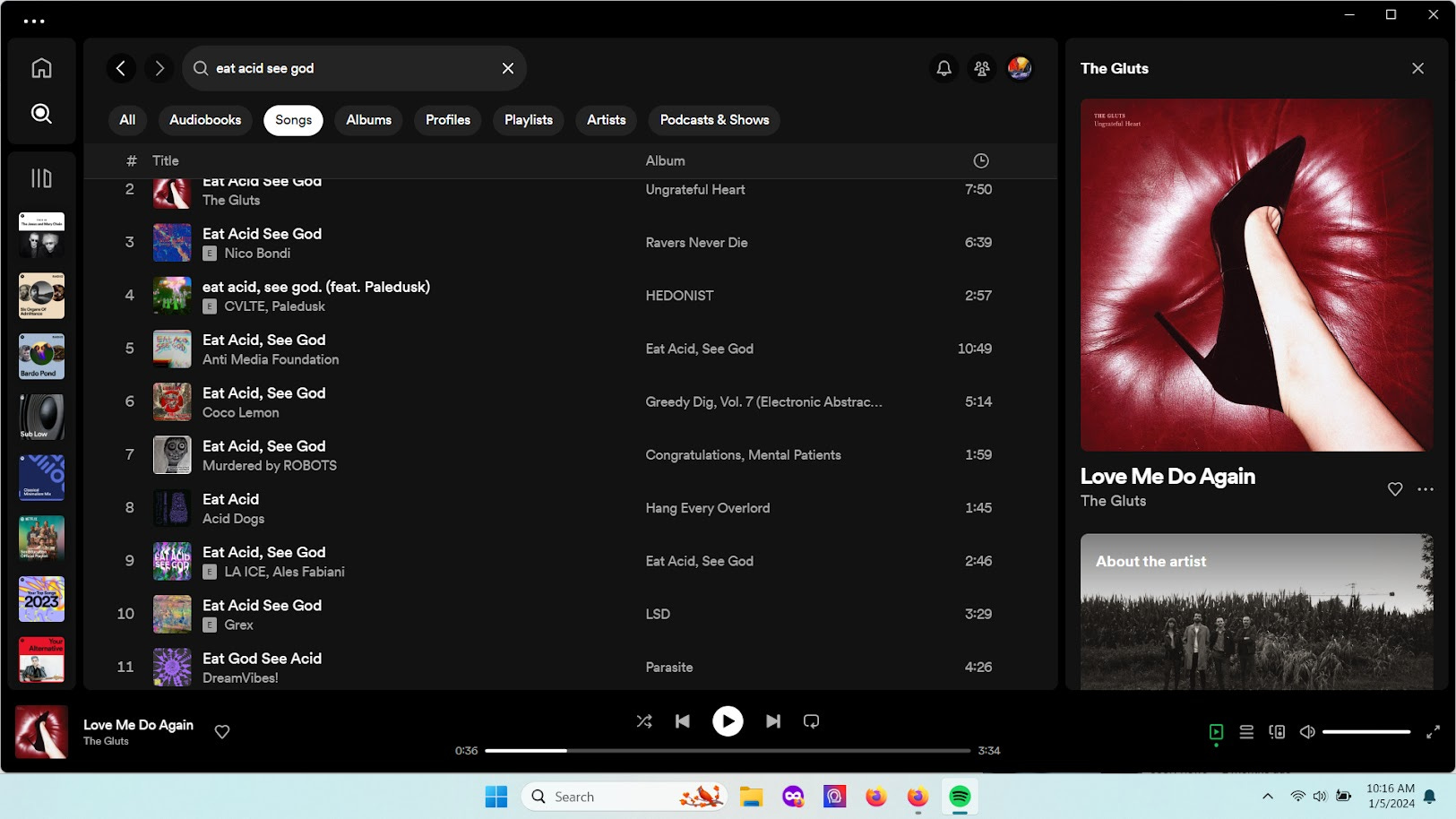The width and height of the screenshot is (1456, 819).
Task: Open the Search page from sidebar
Action: pyautogui.click(x=41, y=114)
